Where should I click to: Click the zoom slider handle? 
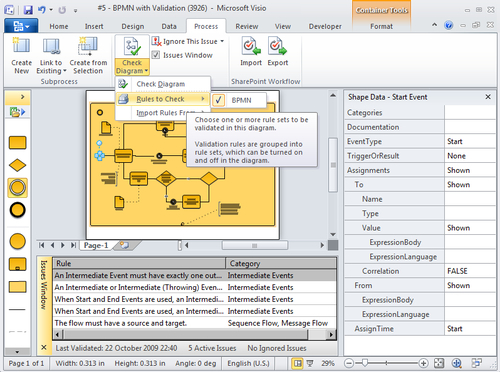pos(365,363)
